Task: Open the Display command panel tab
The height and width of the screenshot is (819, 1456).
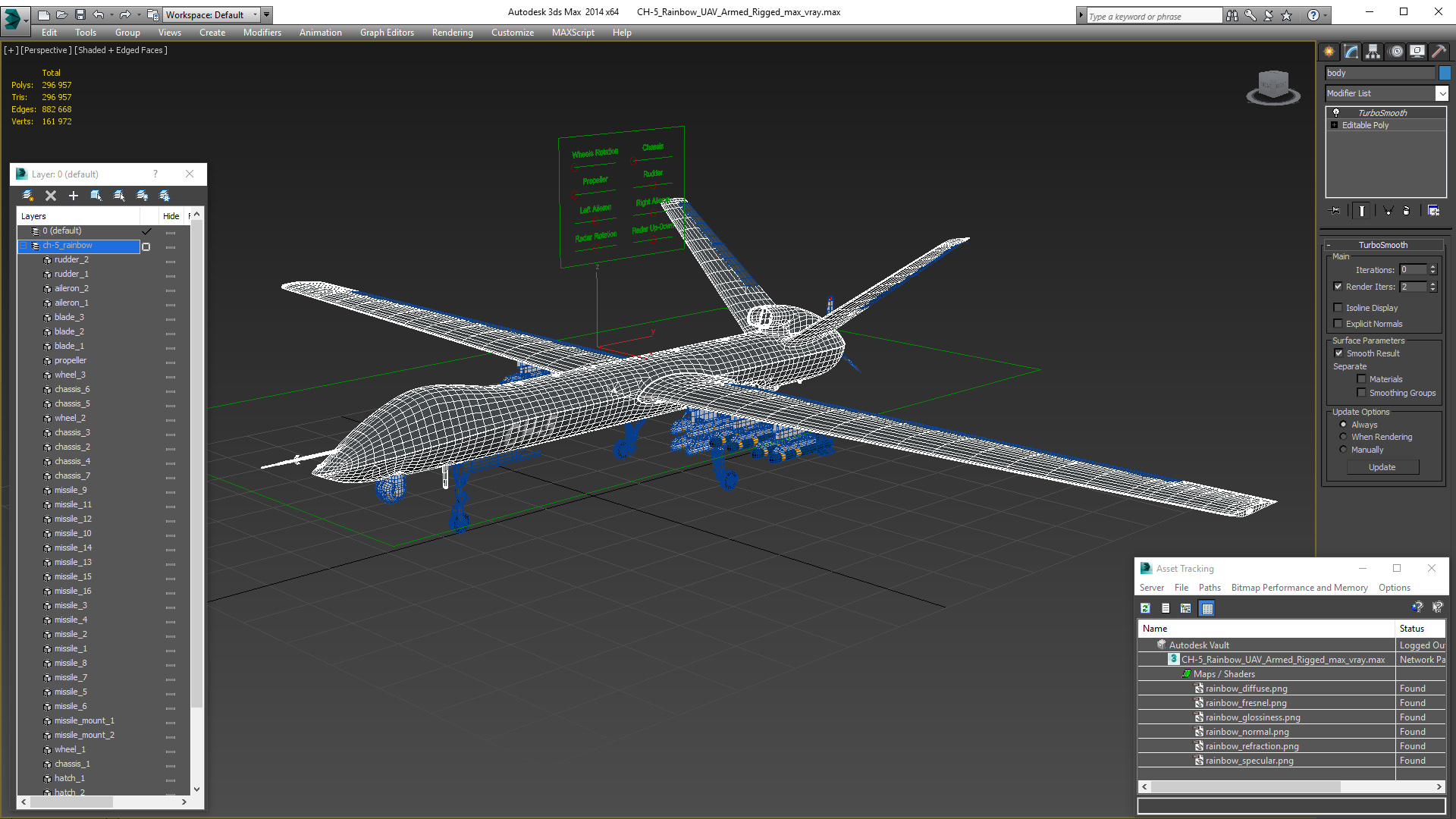Action: point(1417,52)
